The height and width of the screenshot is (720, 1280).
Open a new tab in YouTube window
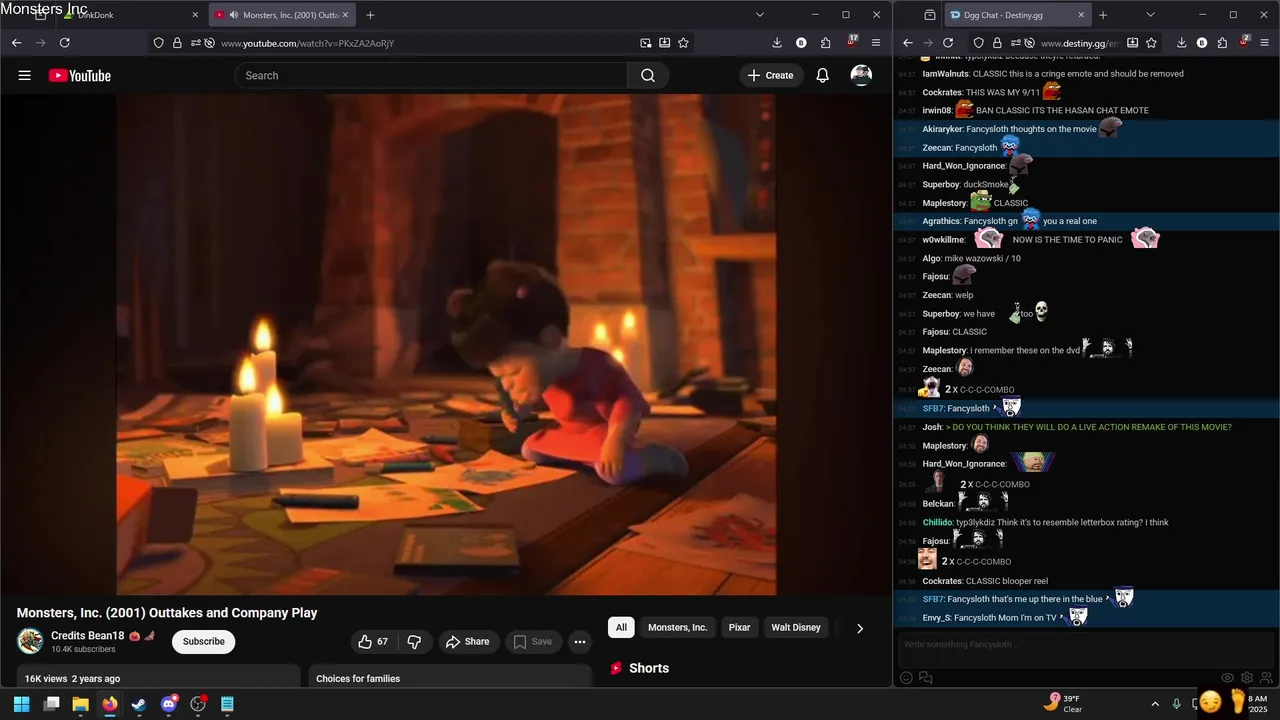(370, 15)
